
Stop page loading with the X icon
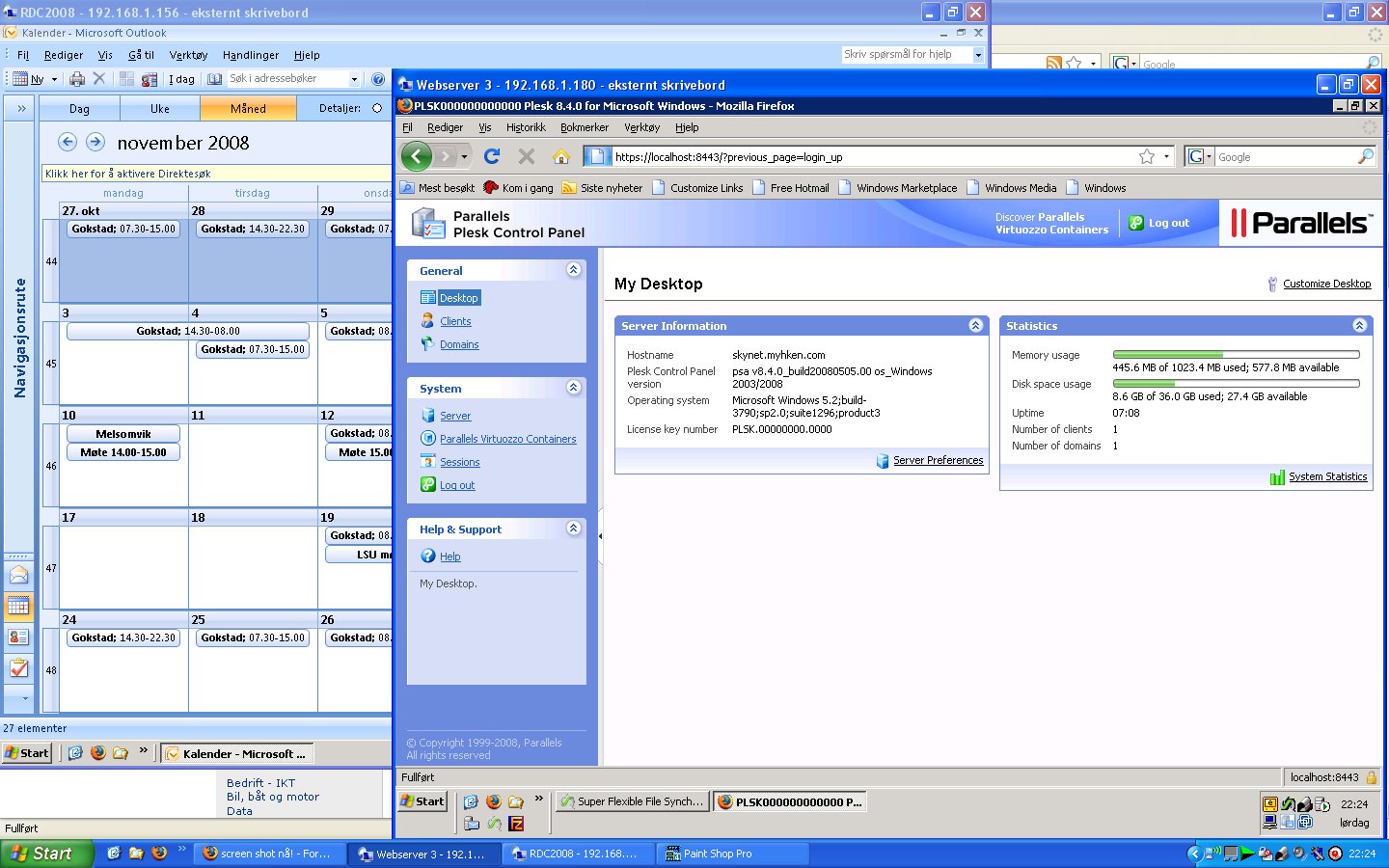(x=527, y=156)
